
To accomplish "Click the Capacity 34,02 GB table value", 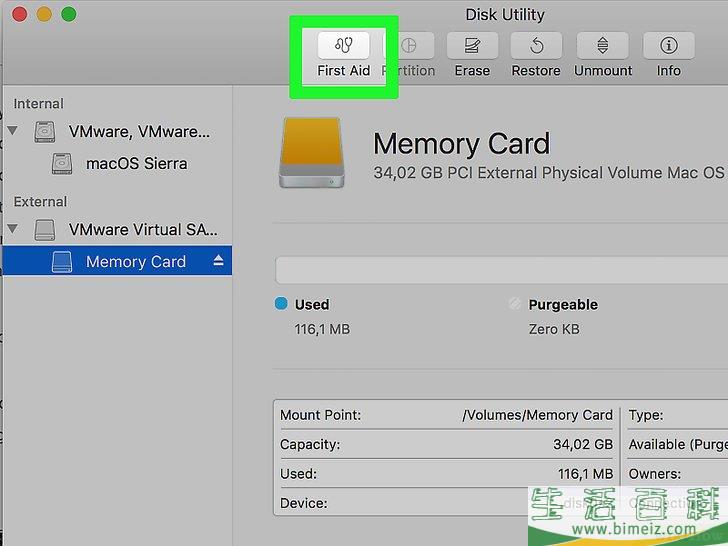I will [583, 444].
